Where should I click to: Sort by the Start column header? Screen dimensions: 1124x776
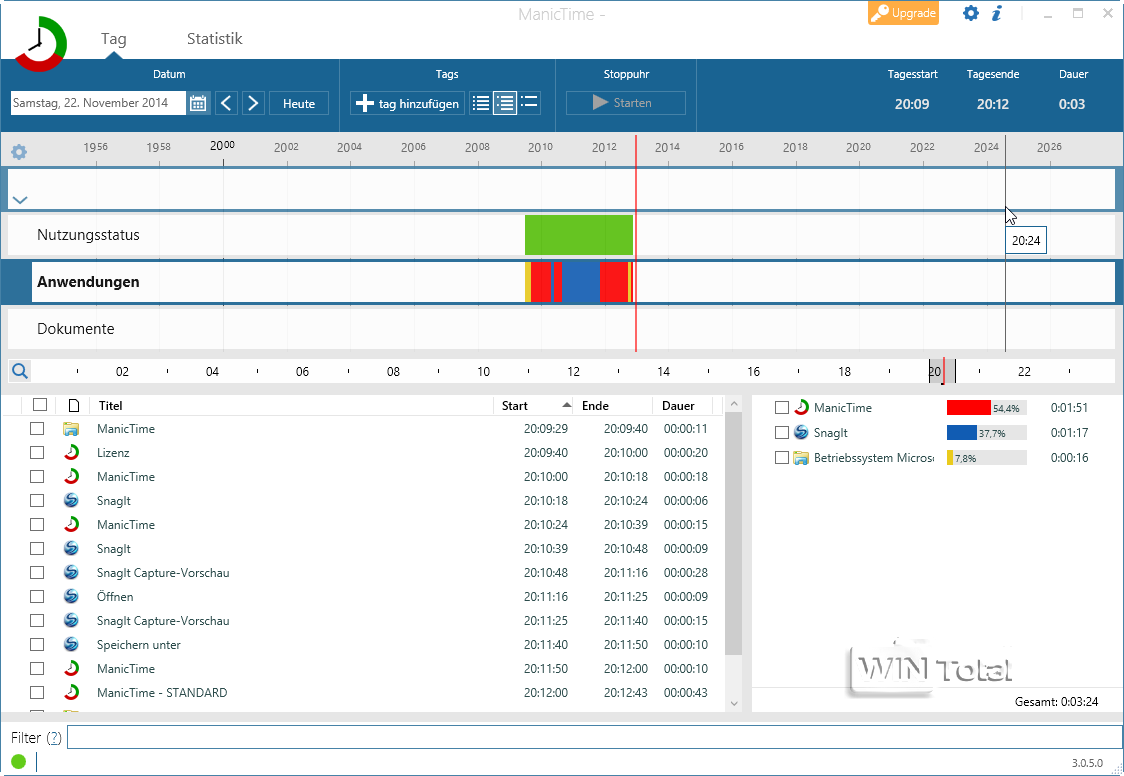click(516, 406)
